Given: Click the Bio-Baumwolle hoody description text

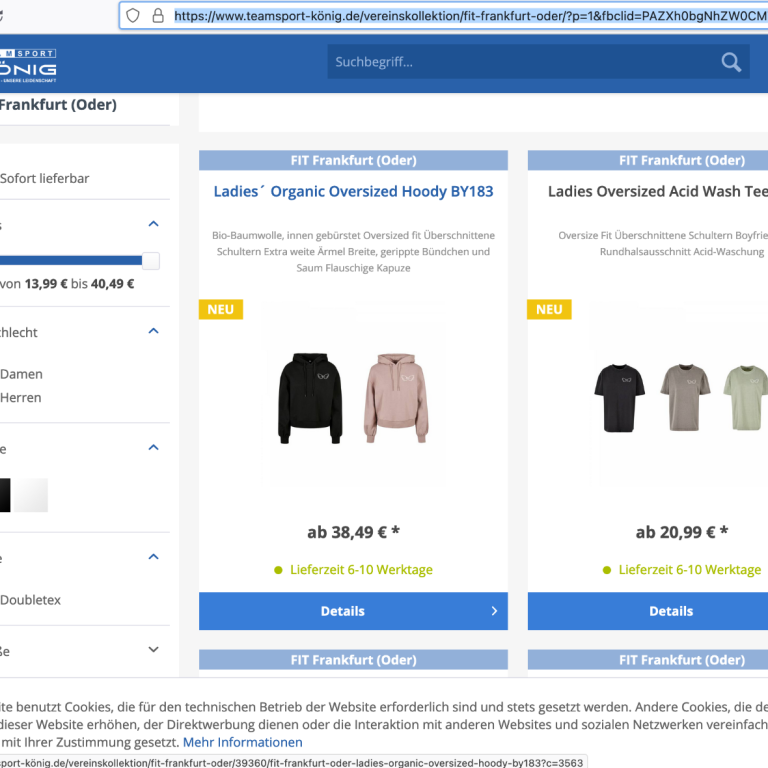Looking at the screenshot, I should click(x=353, y=252).
